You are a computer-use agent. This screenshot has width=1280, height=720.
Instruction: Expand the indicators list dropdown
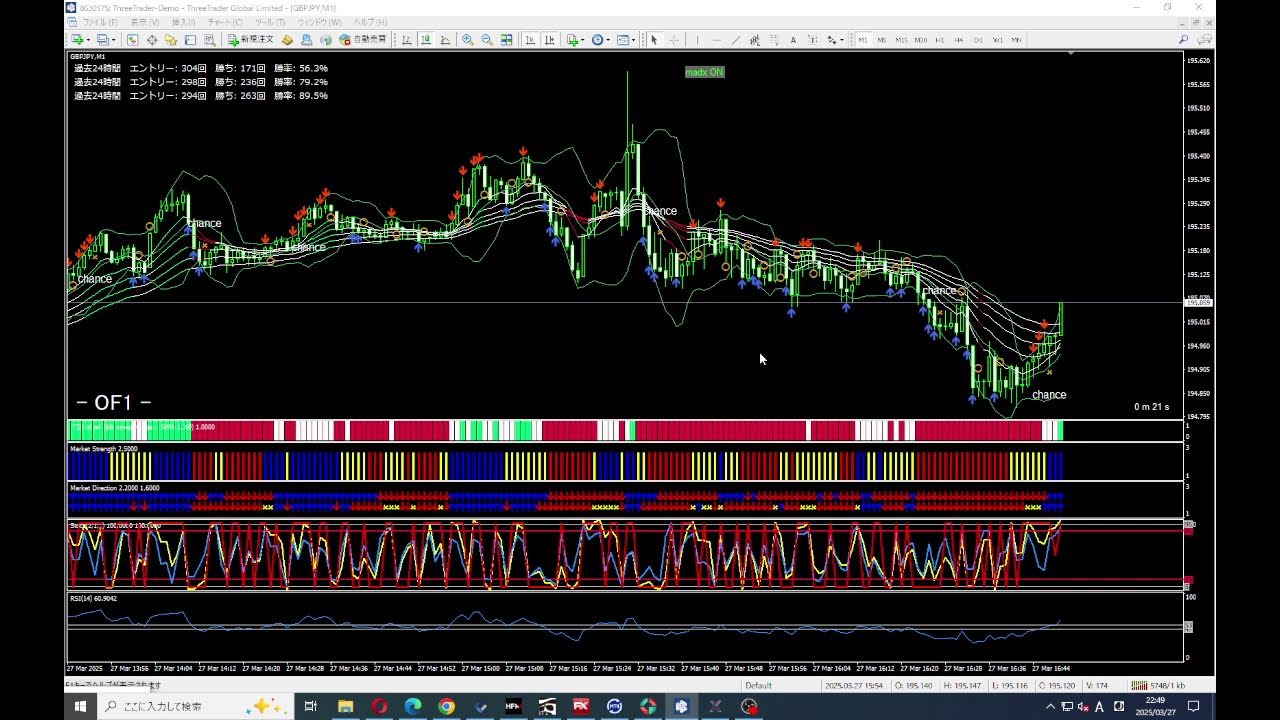583,40
